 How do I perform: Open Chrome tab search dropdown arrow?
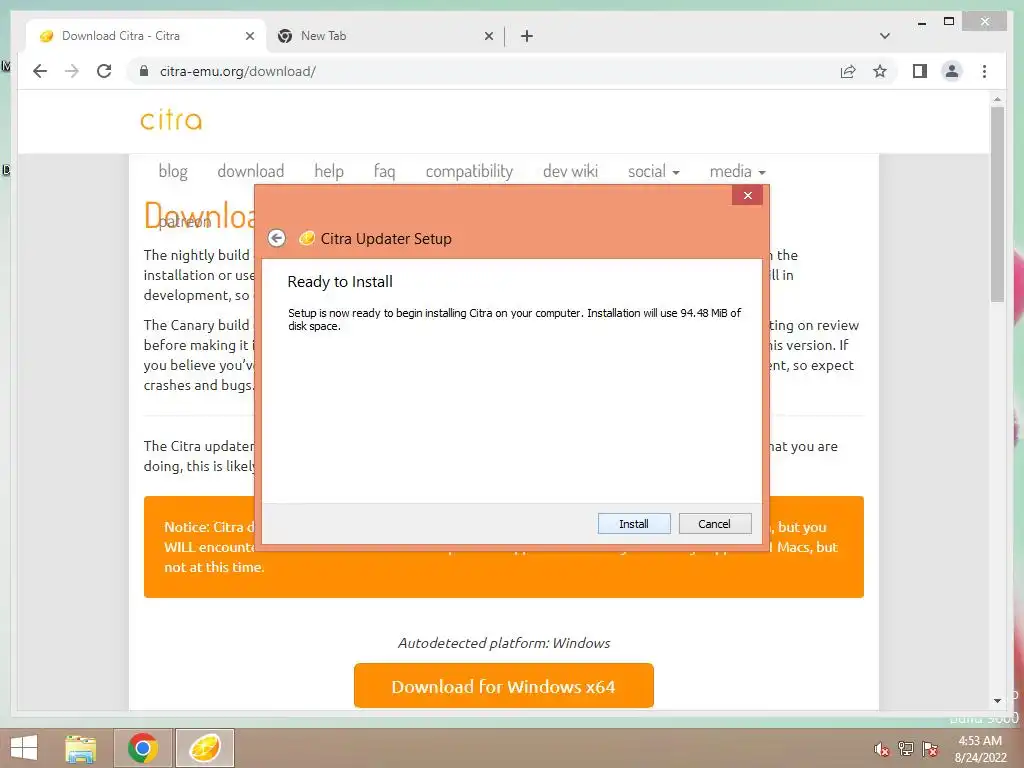pyautogui.click(x=885, y=36)
